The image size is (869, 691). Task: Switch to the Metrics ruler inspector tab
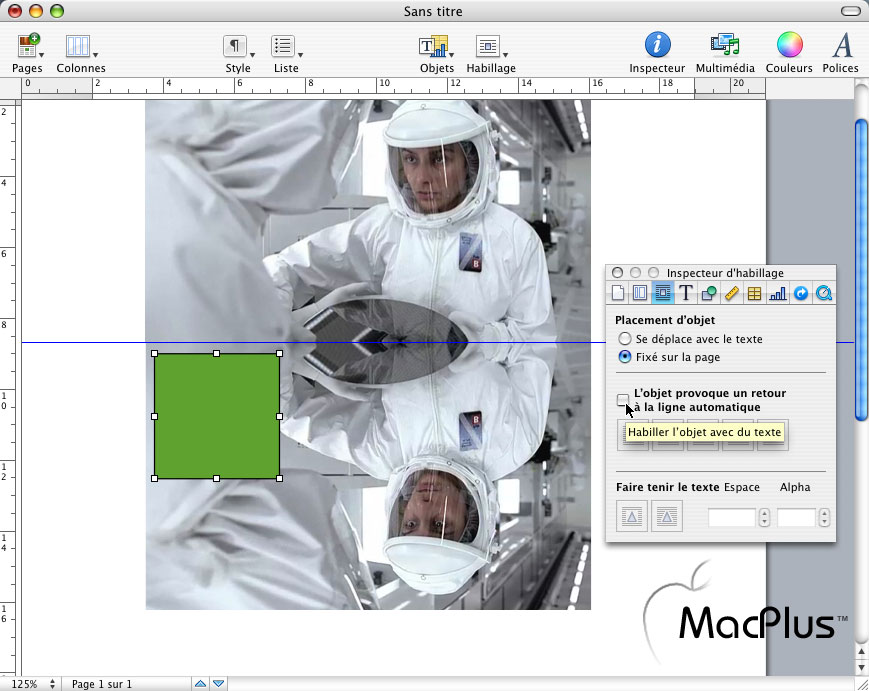pyautogui.click(x=732, y=293)
